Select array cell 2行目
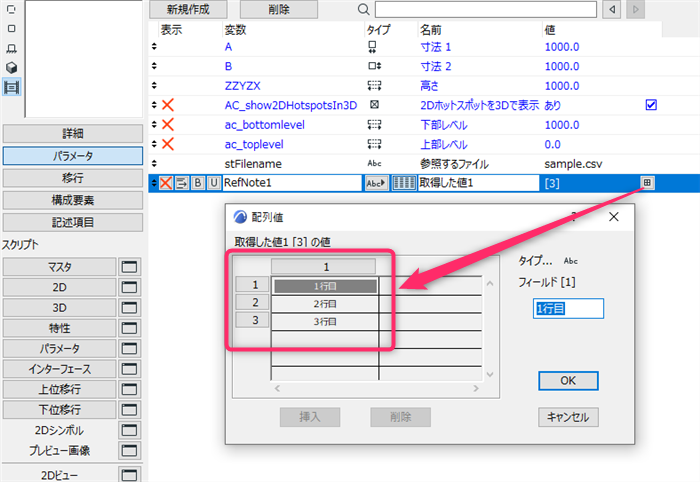Image resolution: width=700 pixels, height=482 pixels. click(325, 304)
